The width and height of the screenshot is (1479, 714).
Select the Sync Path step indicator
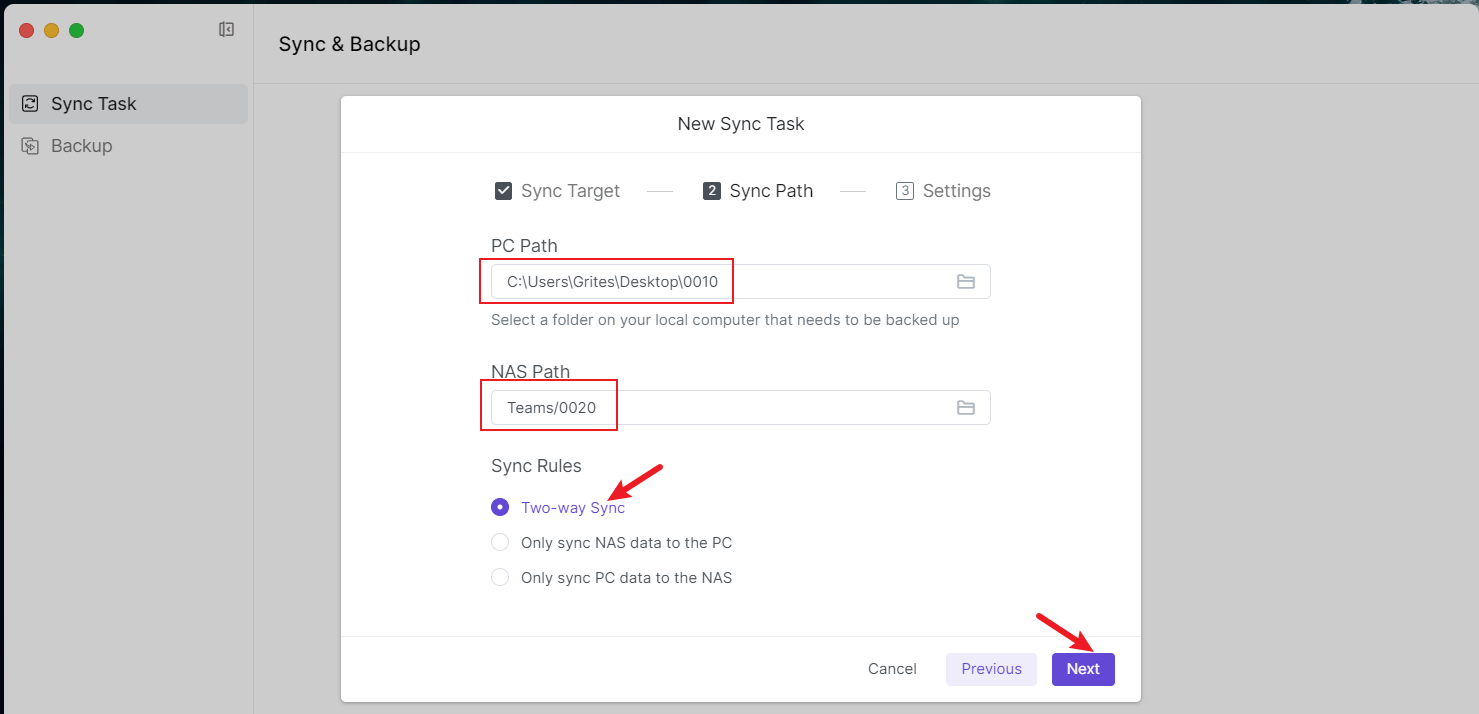[758, 191]
